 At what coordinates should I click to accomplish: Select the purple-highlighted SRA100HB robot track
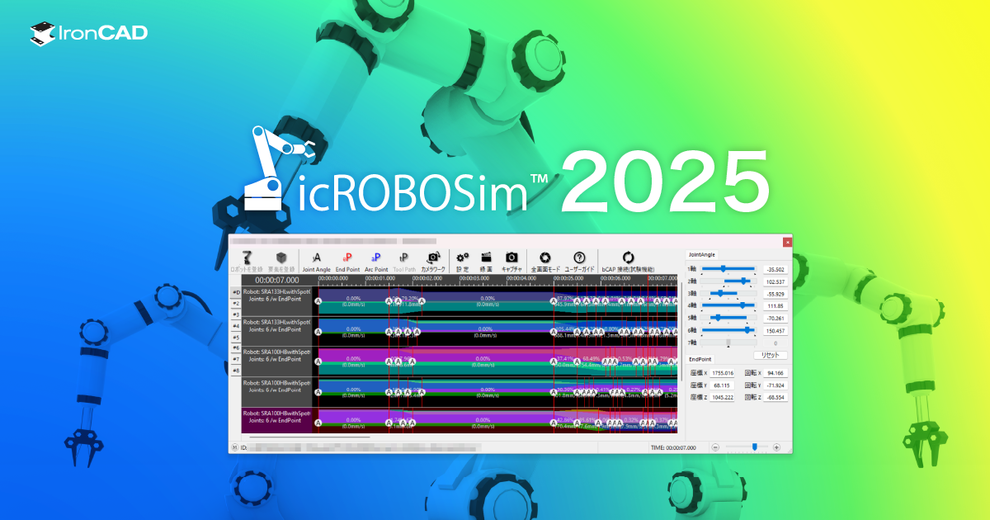pyautogui.click(x=277, y=420)
